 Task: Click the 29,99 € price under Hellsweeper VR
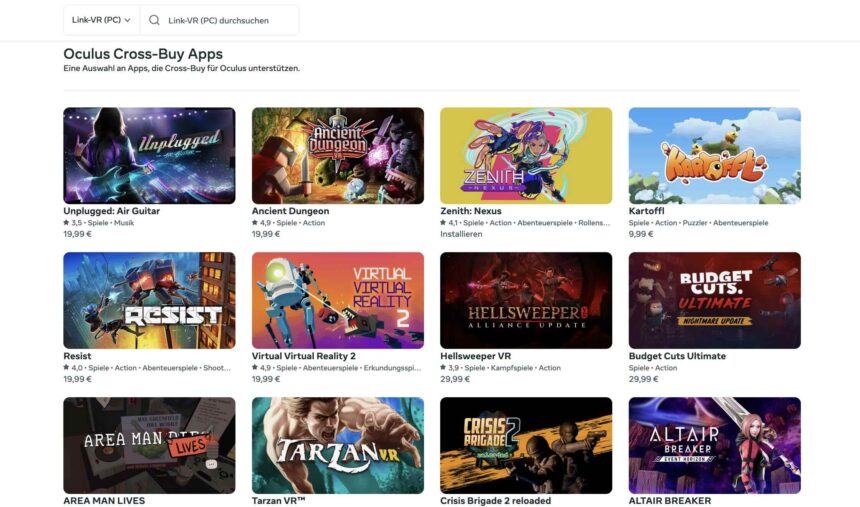455,379
